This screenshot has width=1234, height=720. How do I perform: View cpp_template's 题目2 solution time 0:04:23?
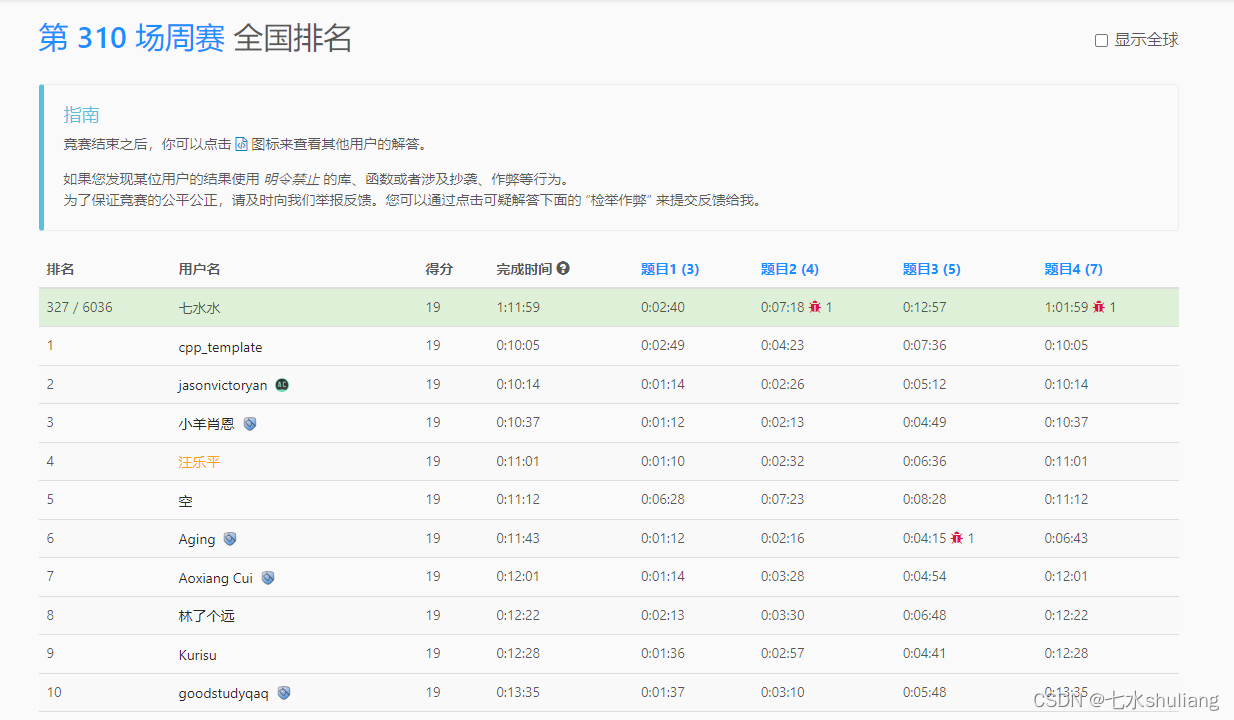click(783, 346)
